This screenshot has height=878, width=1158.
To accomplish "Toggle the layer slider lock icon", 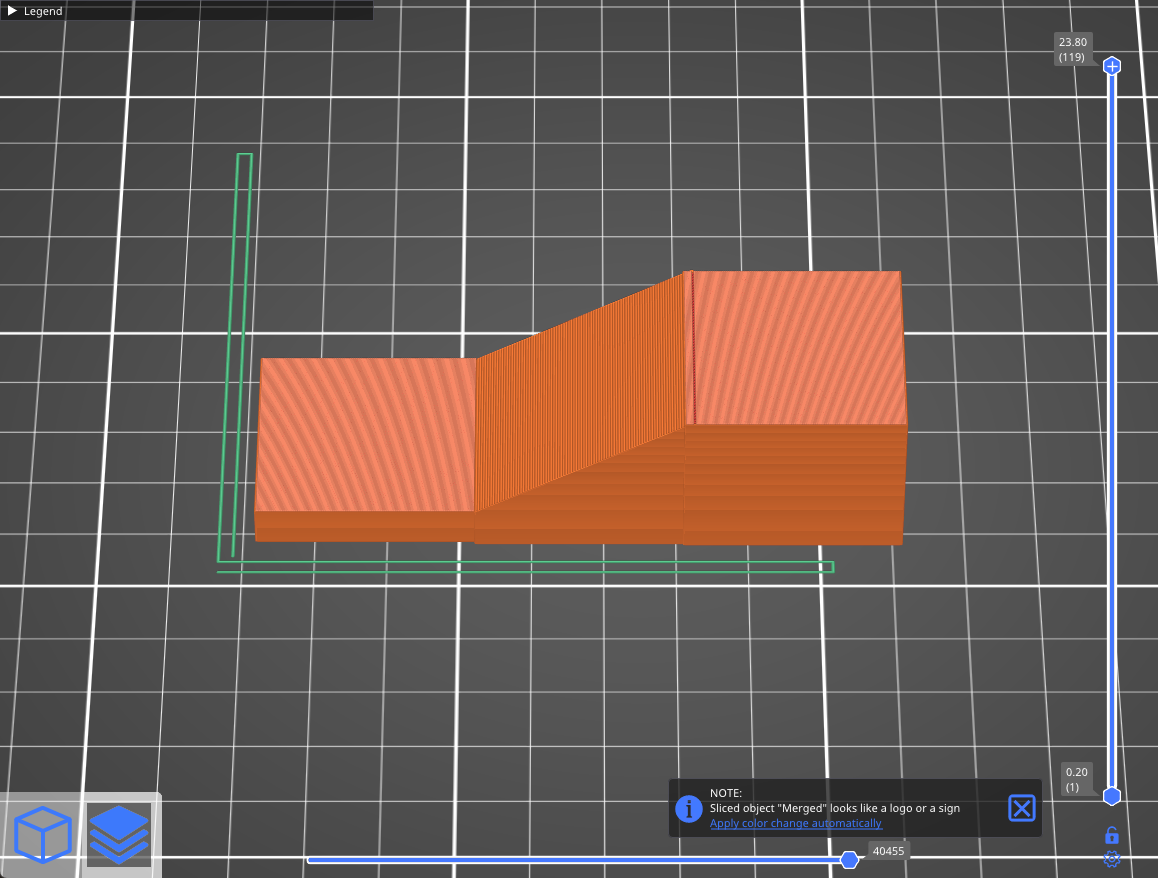I will (x=1111, y=835).
